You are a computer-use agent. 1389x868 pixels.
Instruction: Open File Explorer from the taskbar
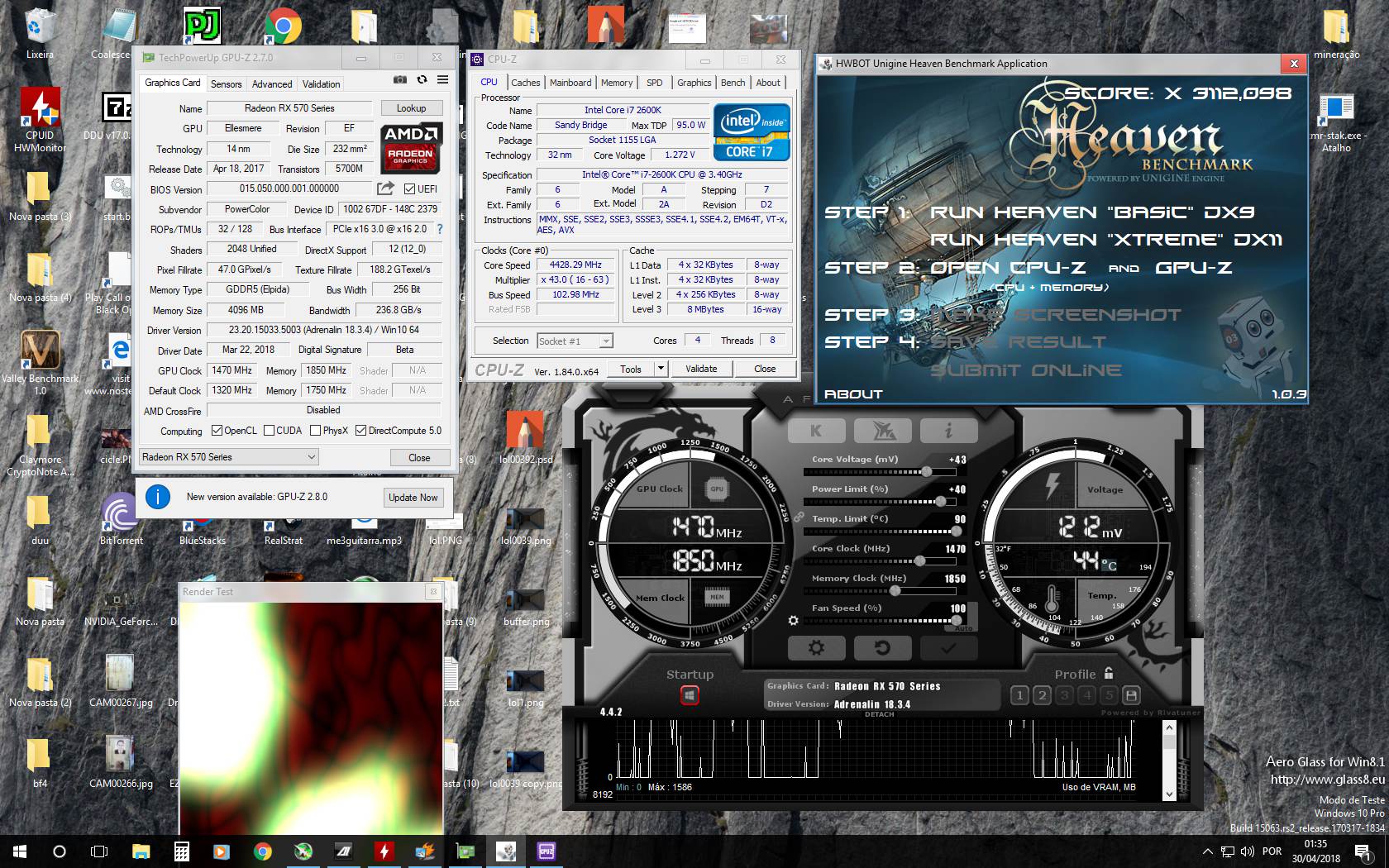[x=141, y=851]
